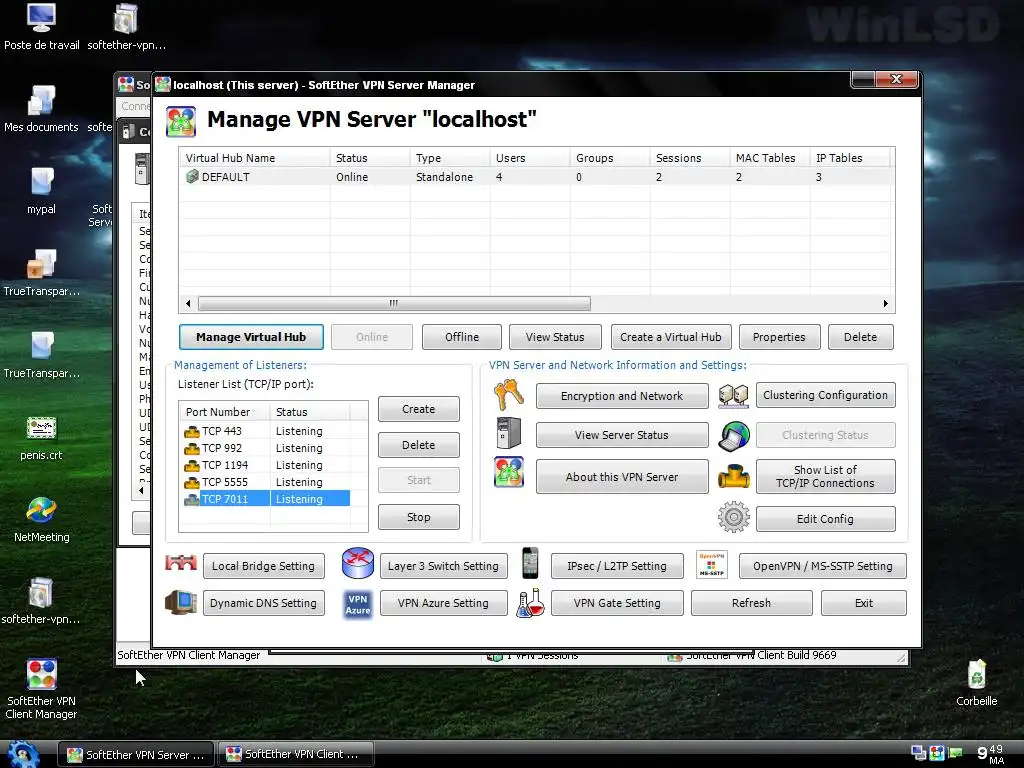
Task: Show List of TCP/IP Connections
Action: coord(825,477)
